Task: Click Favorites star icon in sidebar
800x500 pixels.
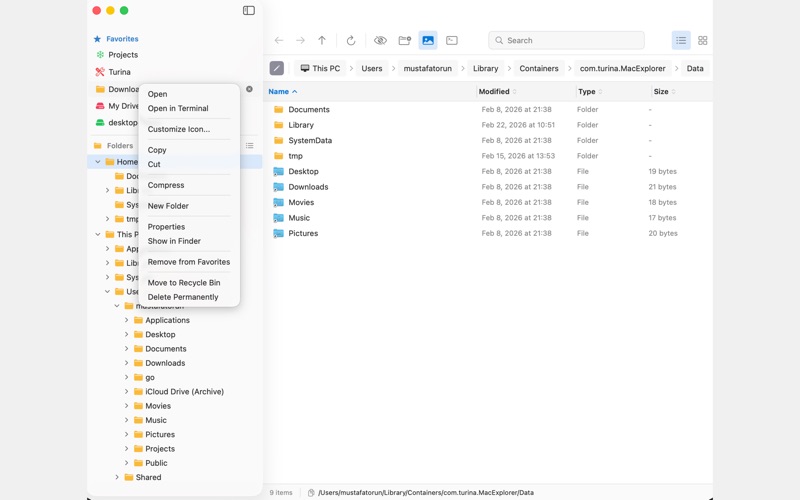Action: coord(97,39)
